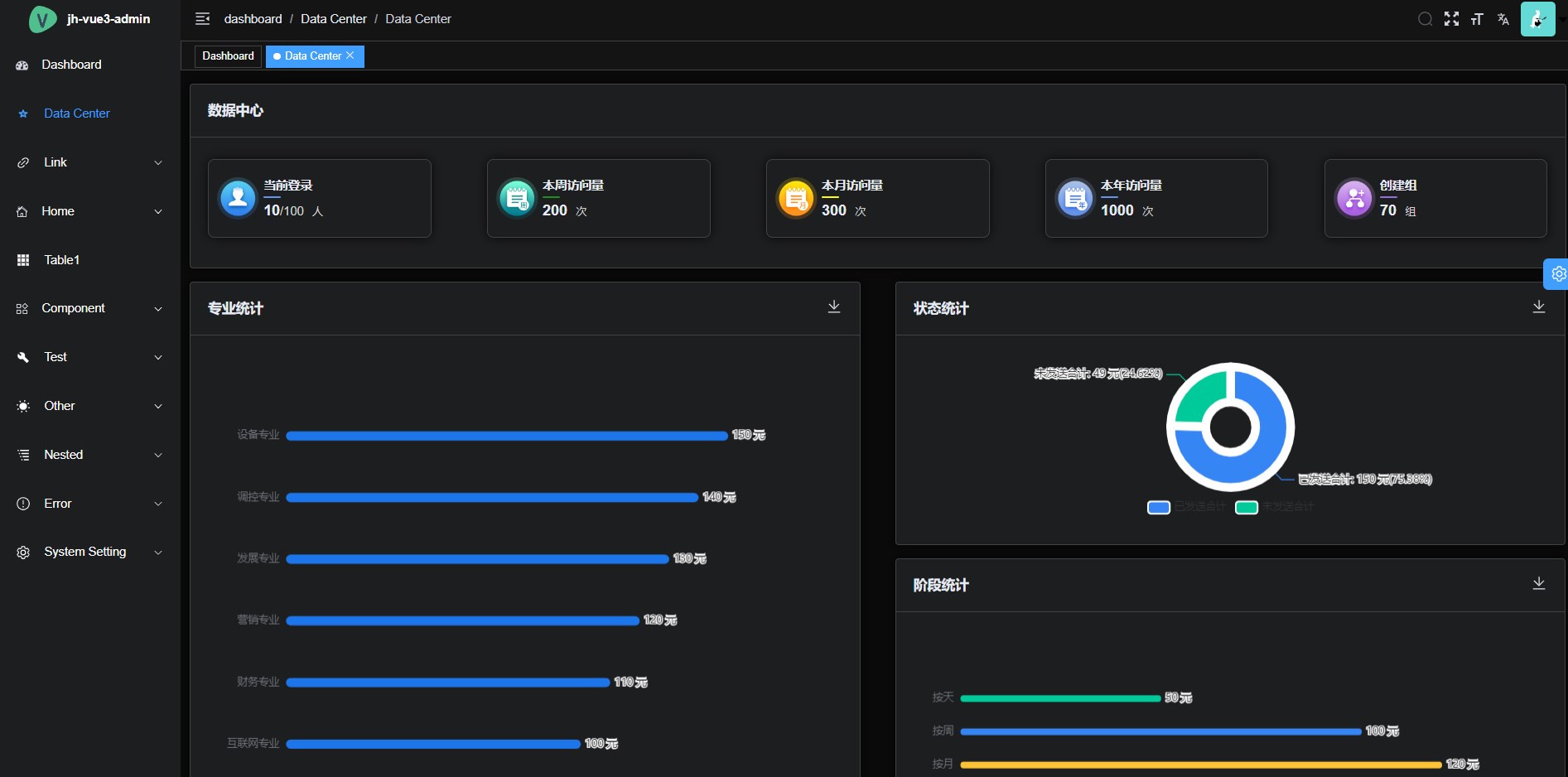
Task: Open the blue settings gear on right edge
Action: pyautogui.click(x=1557, y=273)
